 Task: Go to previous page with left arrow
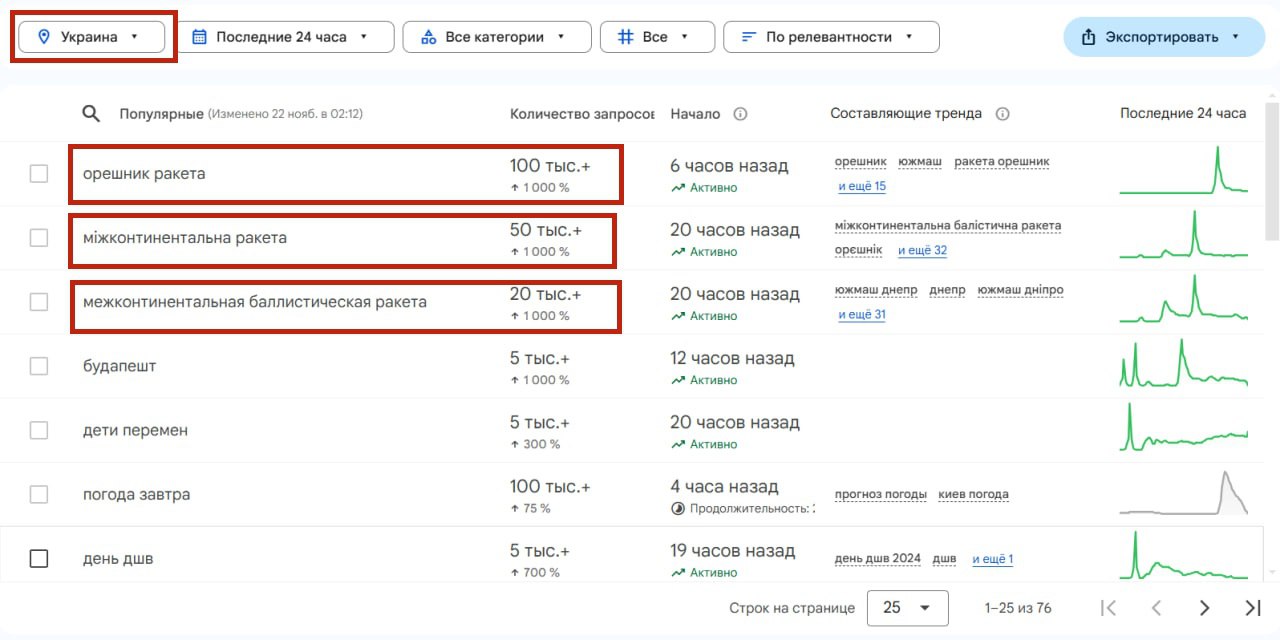point(1156,608)
